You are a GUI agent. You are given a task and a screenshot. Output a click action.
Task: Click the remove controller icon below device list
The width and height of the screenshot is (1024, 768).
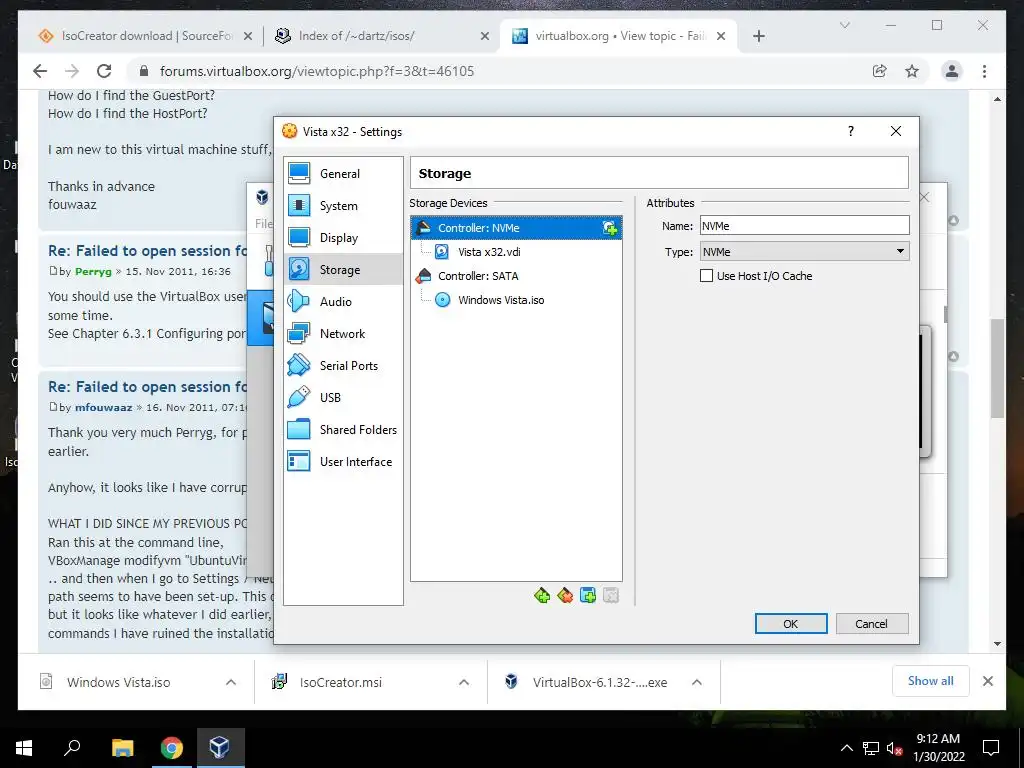[565, 596]
